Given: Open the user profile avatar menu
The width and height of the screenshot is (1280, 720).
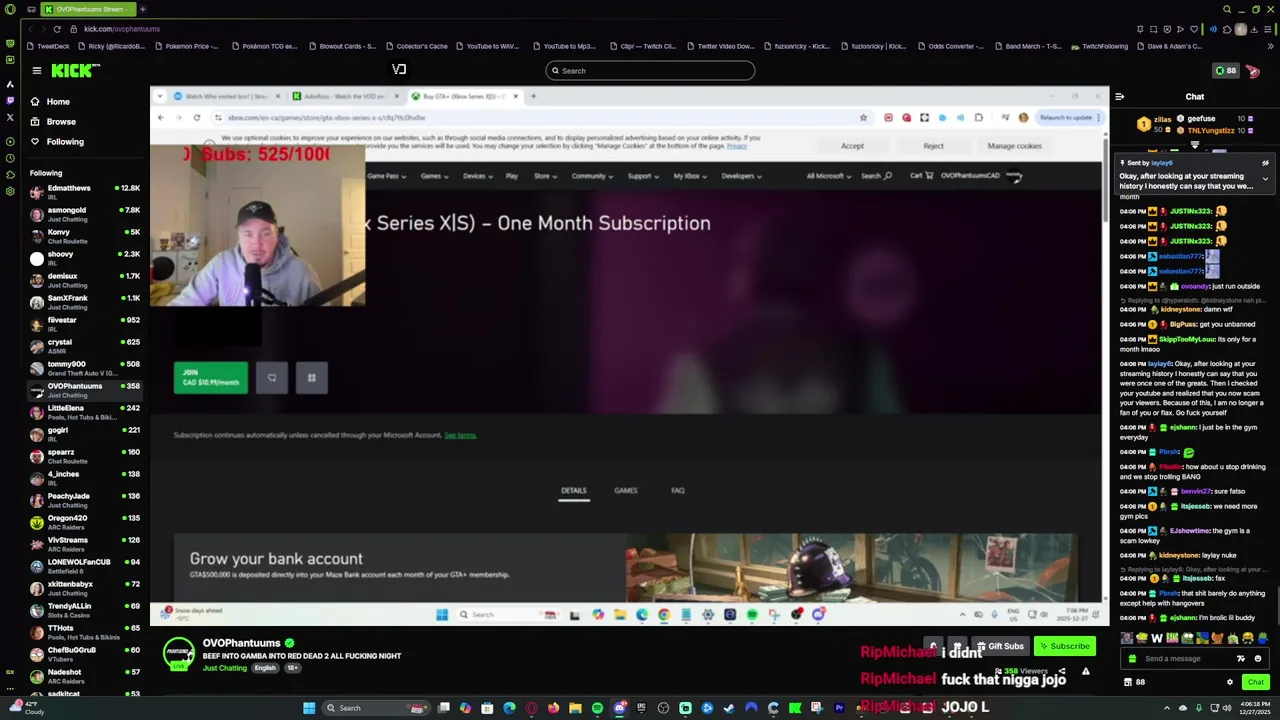Looking at the screenshot, I should (x=1253, y=71).
